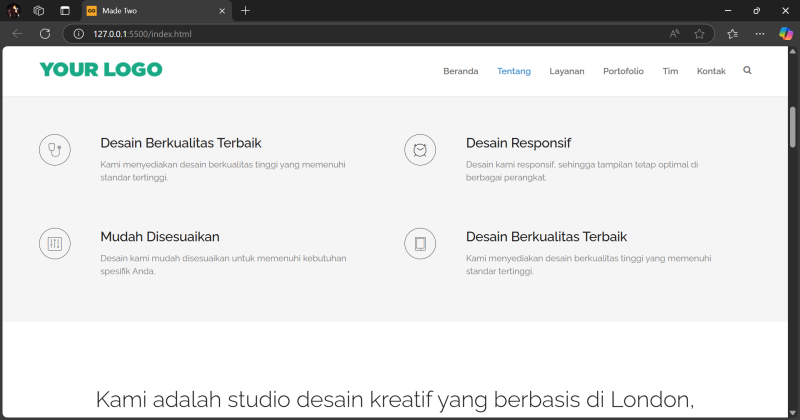Open the Favorites list icon in toolbar
The height and width of the screenshot is (420, 800).
[x=733, y=33]
